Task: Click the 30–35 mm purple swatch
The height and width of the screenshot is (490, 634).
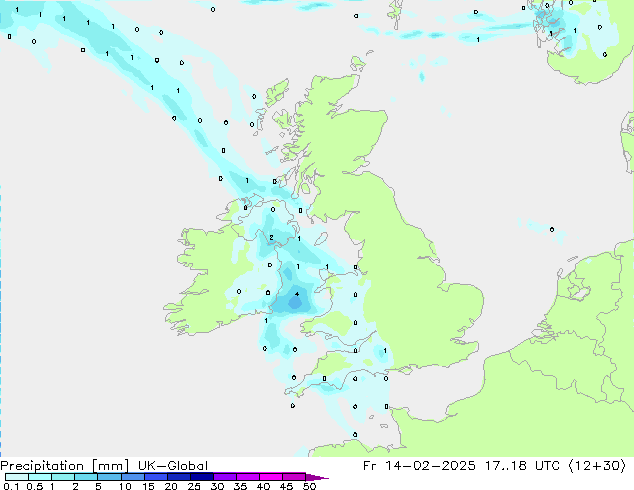Action: 225,477
